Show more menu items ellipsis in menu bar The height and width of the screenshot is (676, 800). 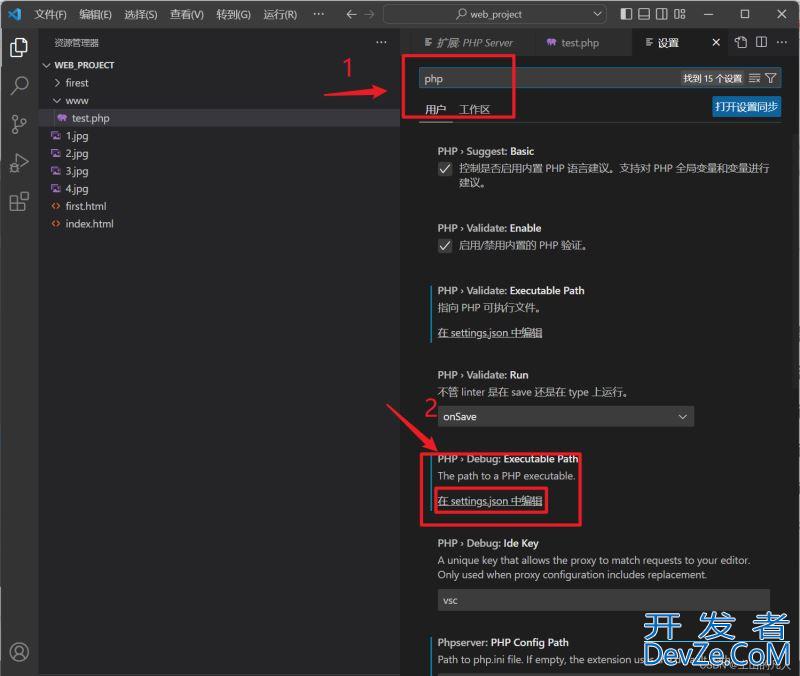[319, 14]
